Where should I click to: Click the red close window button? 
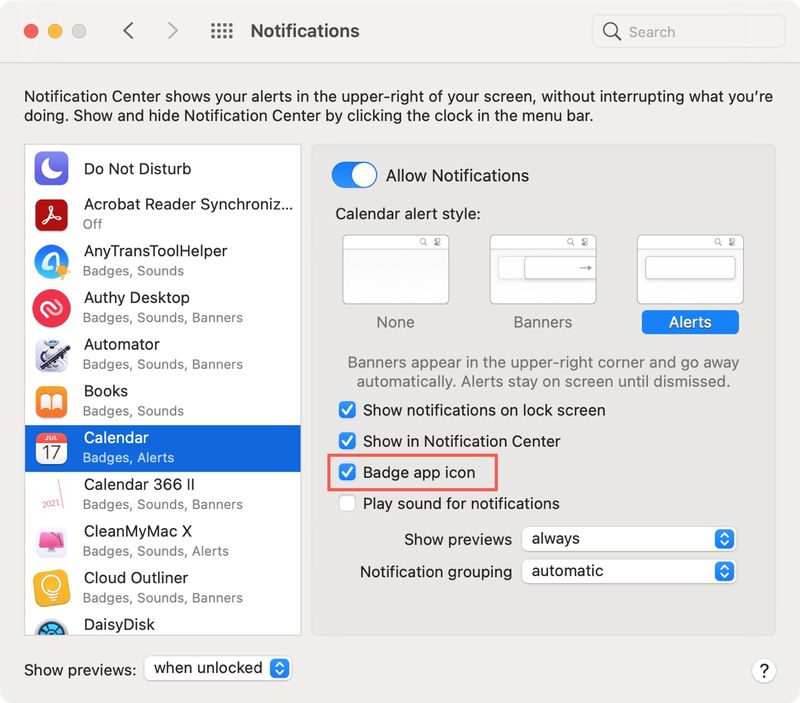(31, 31)
